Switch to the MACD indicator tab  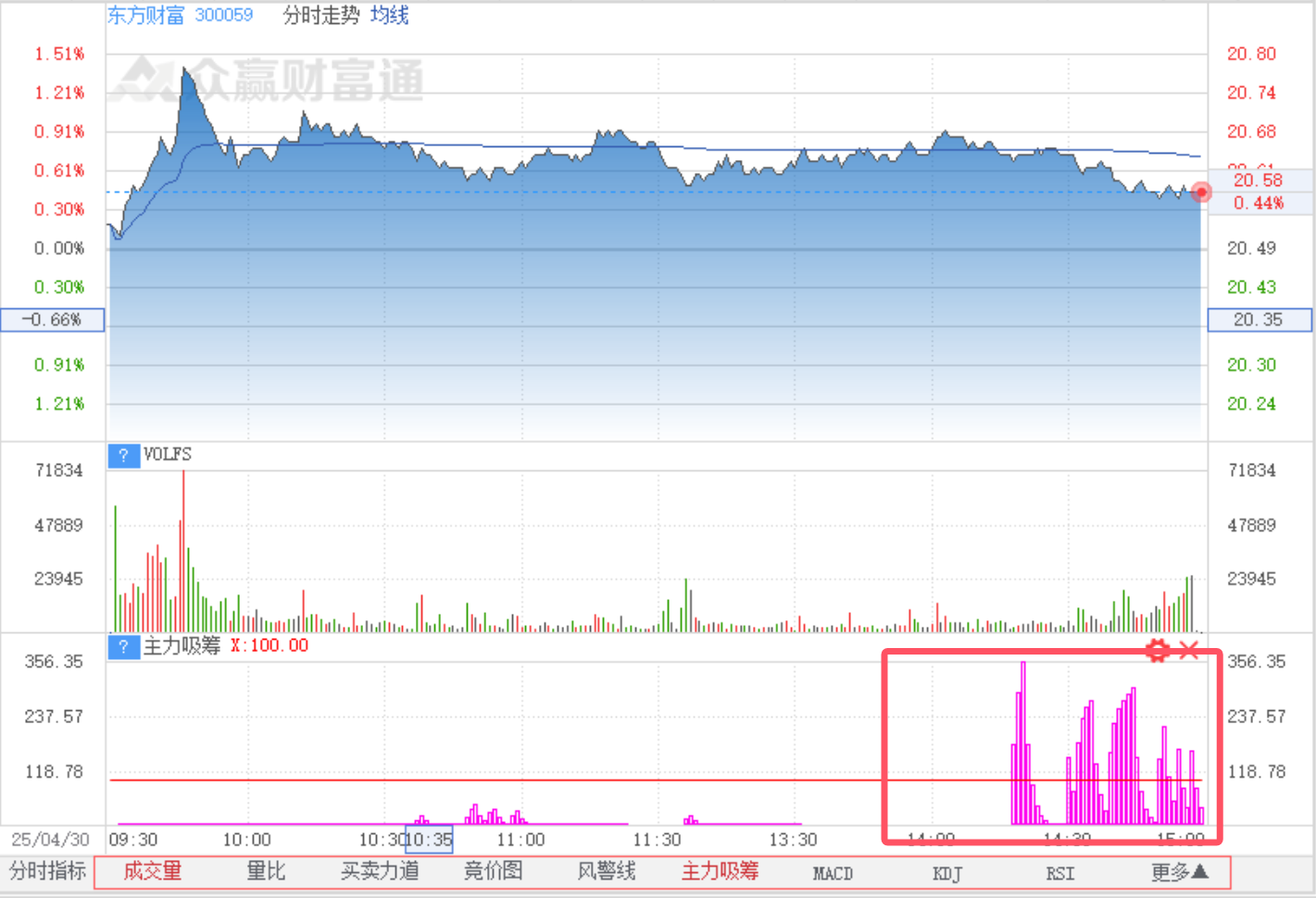pos(833,873)
